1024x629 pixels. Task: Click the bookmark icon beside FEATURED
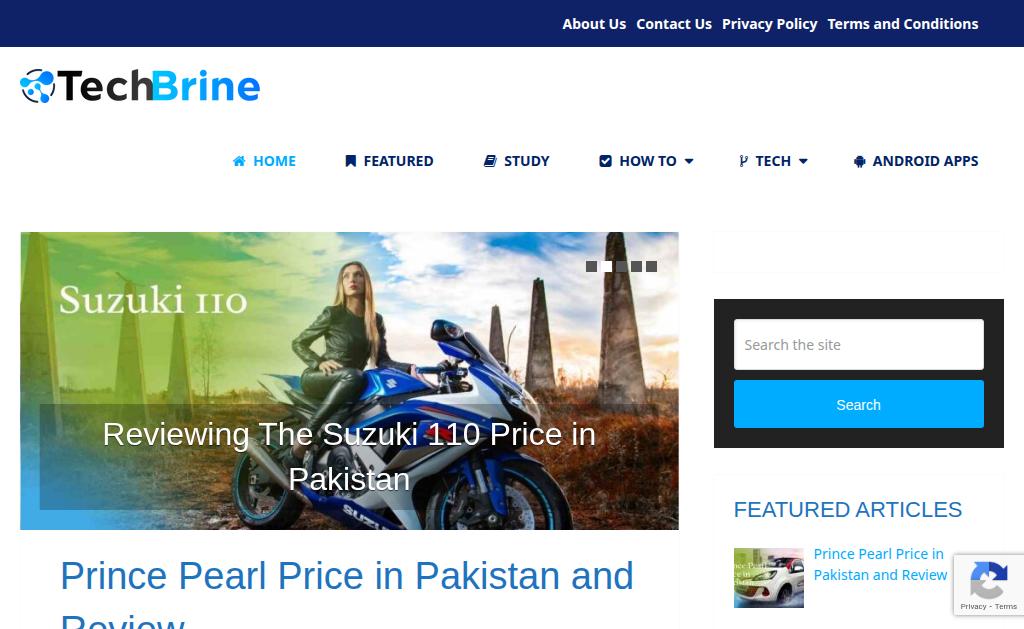point(351,161)
